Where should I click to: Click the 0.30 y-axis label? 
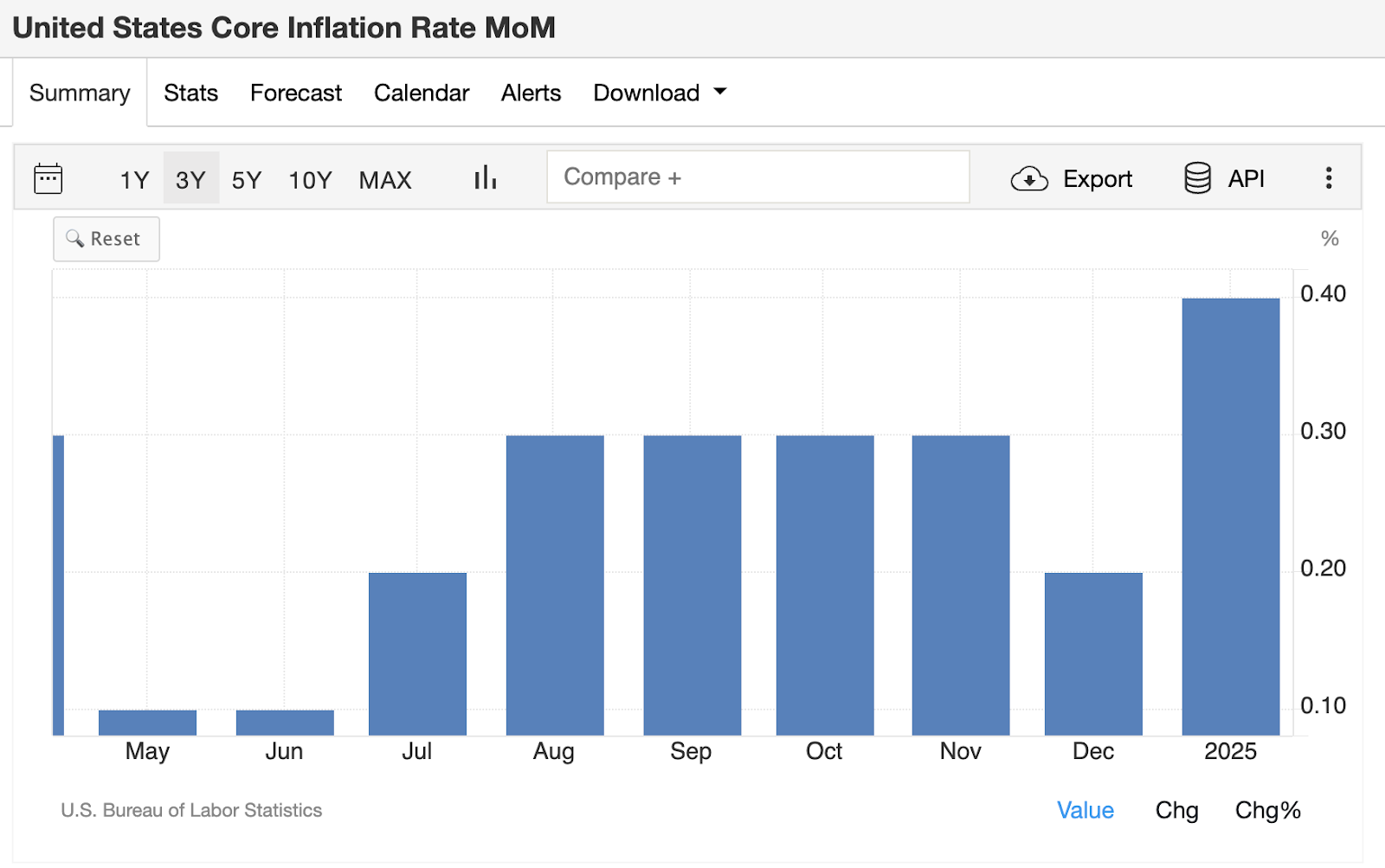pos(1323,431)
